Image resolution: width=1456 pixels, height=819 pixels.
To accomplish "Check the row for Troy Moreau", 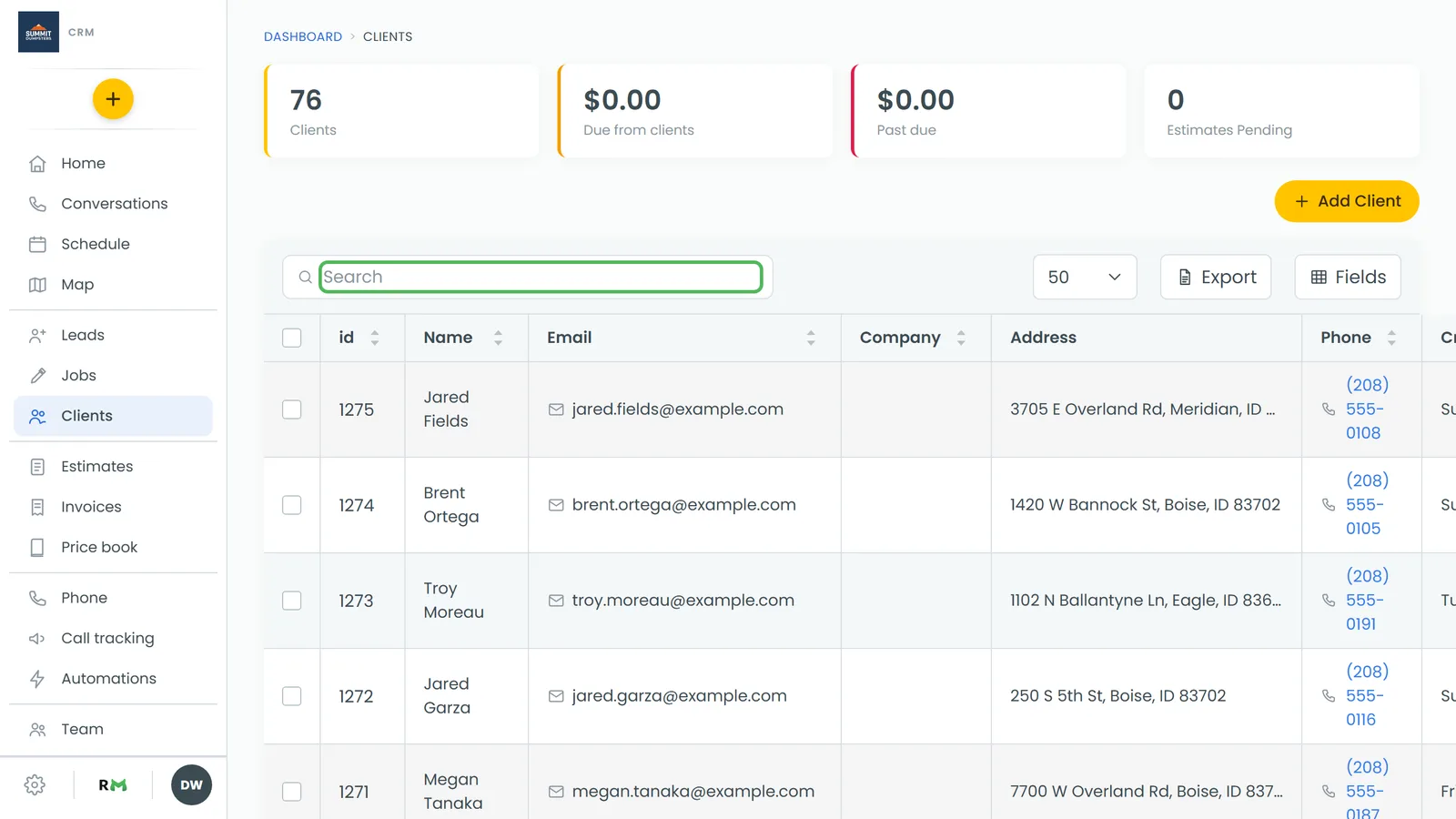I will coord(292,601).
